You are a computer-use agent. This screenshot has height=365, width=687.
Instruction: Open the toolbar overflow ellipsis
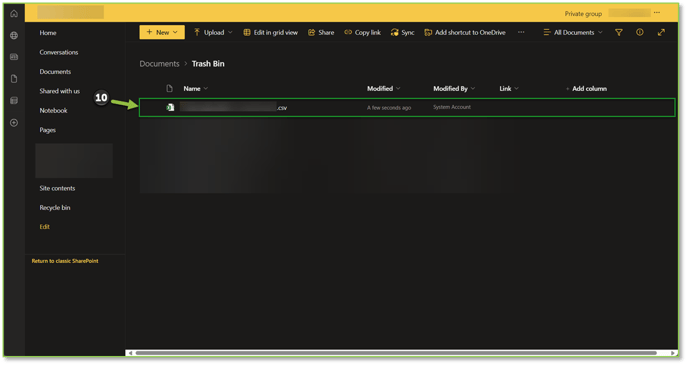(x=521, y=32)
